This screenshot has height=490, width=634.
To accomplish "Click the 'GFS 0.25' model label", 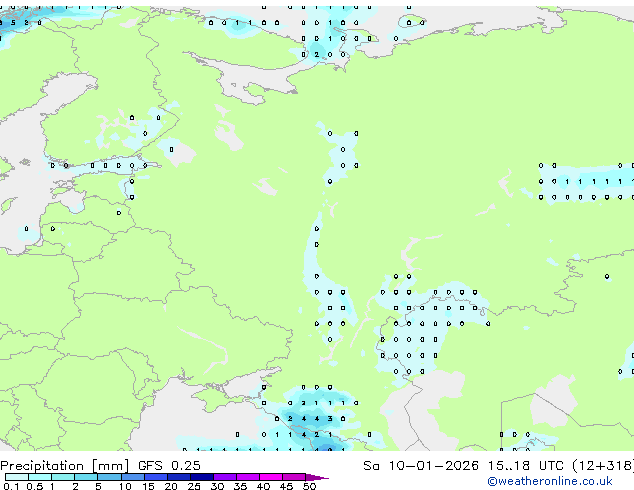I will 169,466.
